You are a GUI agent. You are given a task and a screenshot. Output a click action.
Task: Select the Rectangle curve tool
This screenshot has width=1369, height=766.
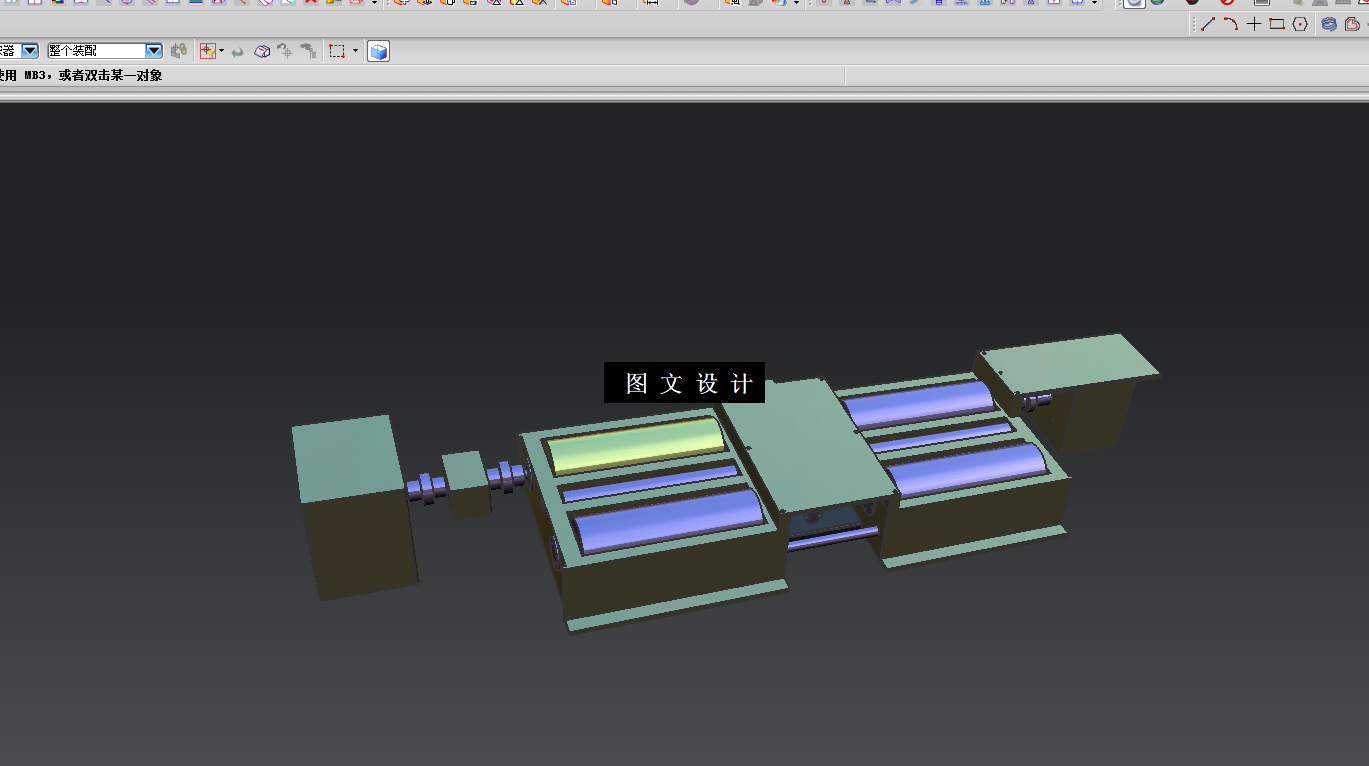click(x=1277, y=24)
